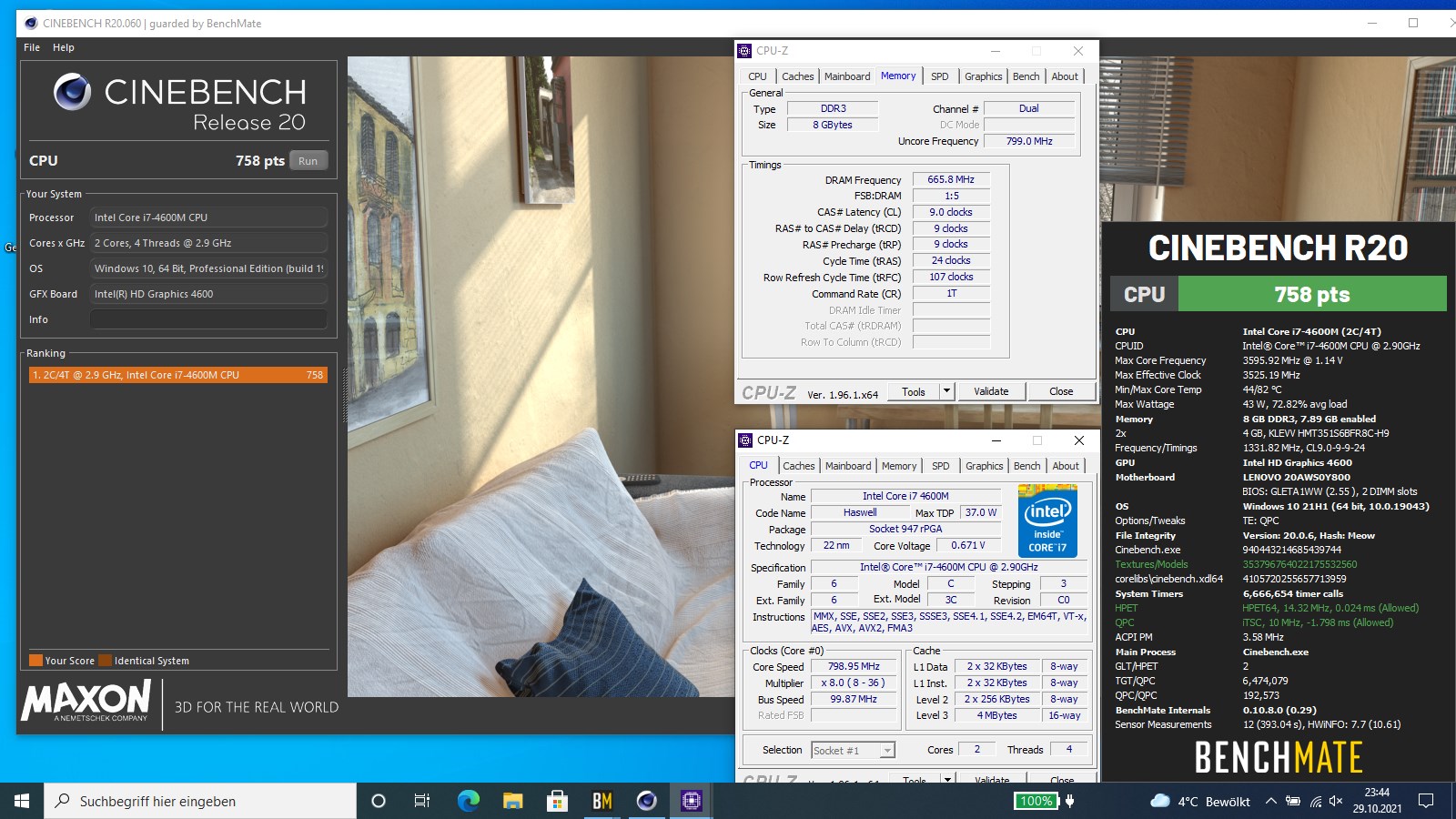
Task: Open the File menu in Cinebench
Action: [32, 47]
